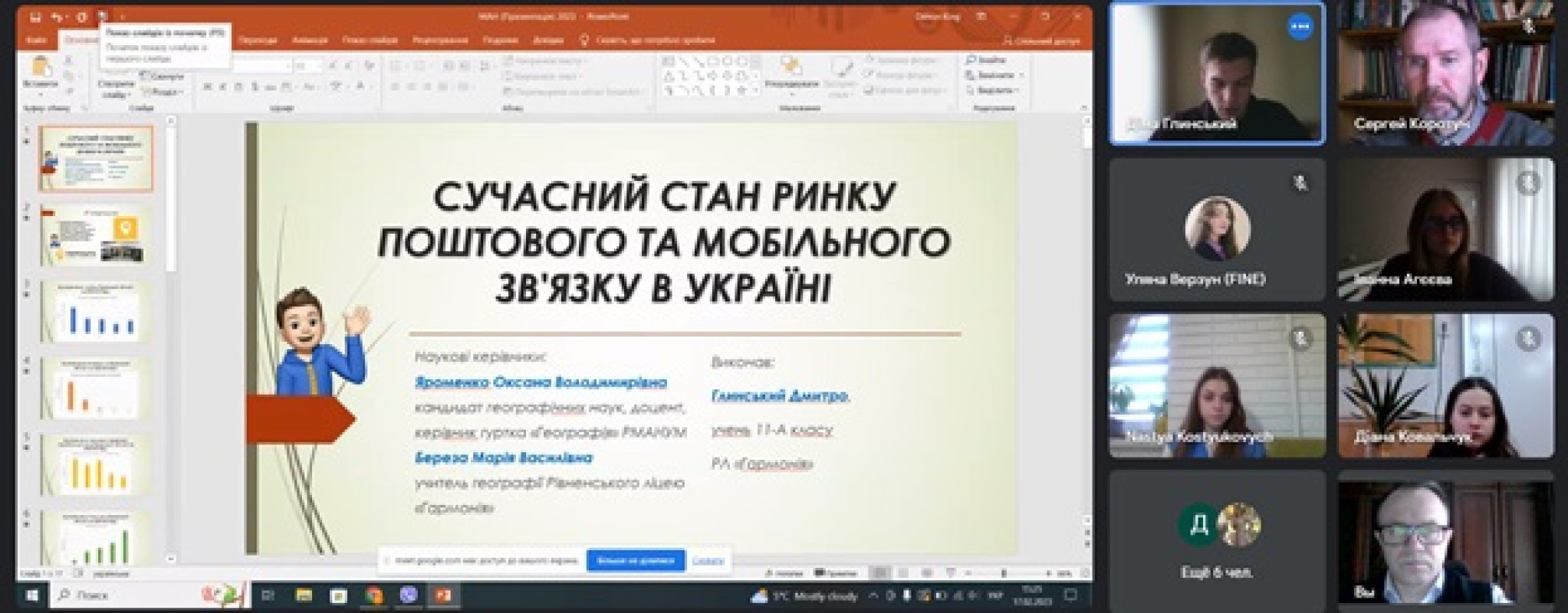The height and width of the screenshot is (613, 1568).
Task: Start slideshow from beginning via toolbar icon
Action: pyautogui.click(x=104, y=16)
